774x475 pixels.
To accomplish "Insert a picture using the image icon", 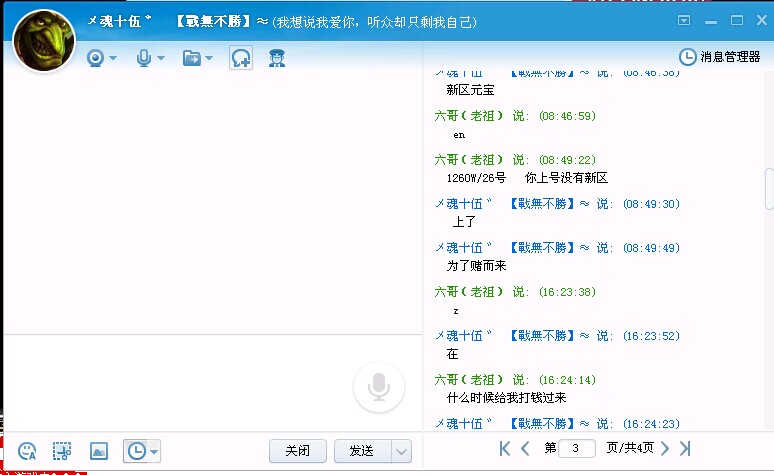I will tap(98, 451).
